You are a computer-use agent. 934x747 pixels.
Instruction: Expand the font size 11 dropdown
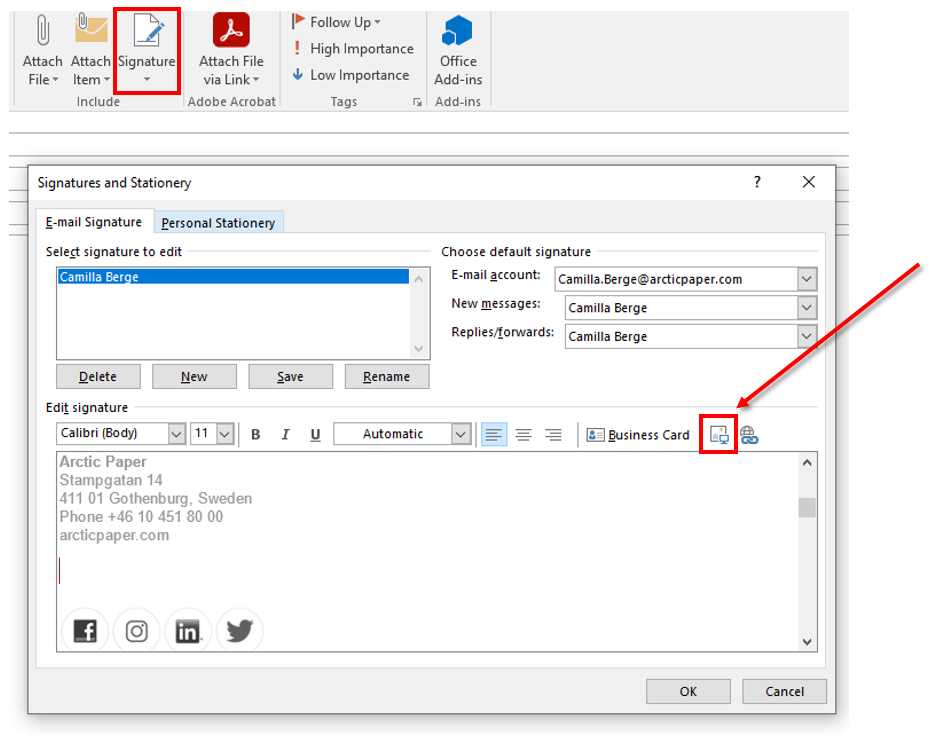(x=225, y=434)
